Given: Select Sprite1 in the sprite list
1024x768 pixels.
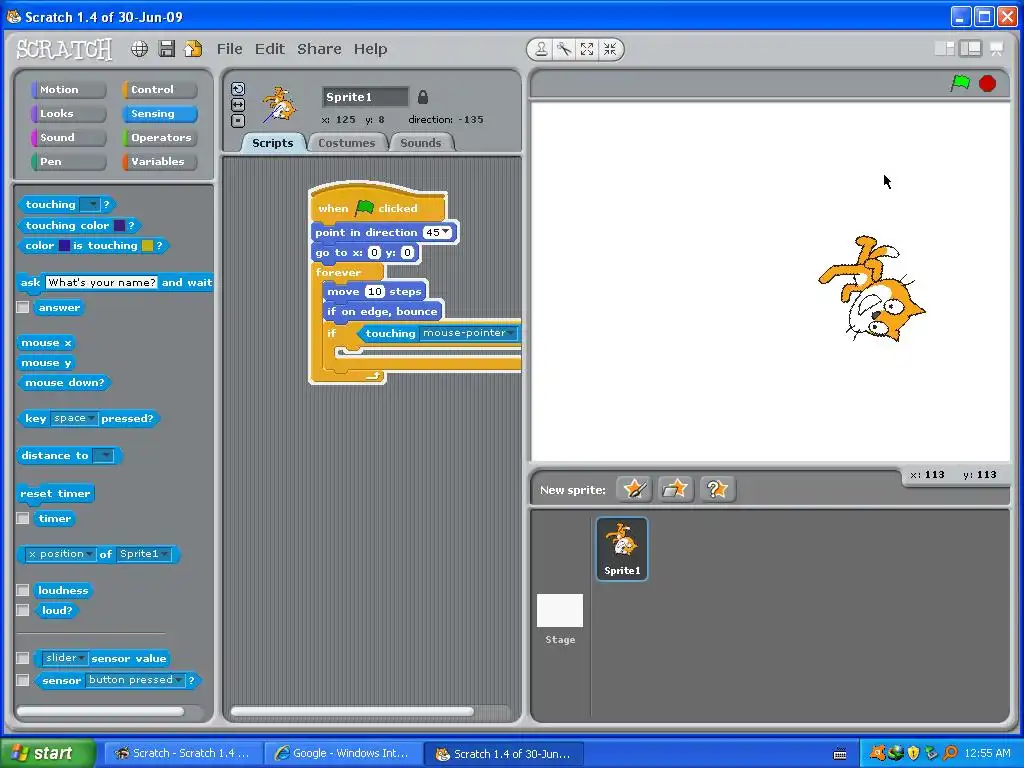Looking at the screenshot, I should (x=622, y=549).
